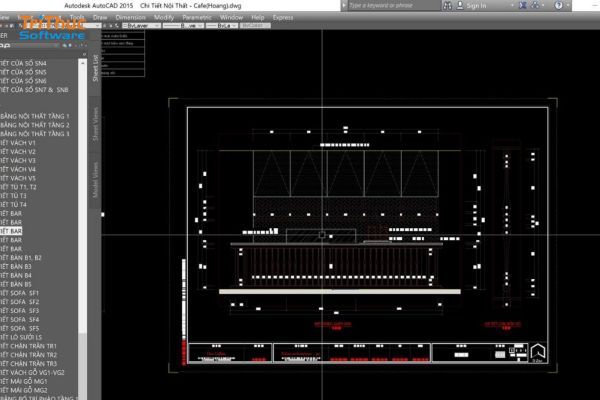
Task: Select sheet 'CHÂN TRẦN TR1'
Action: (28, 346)
